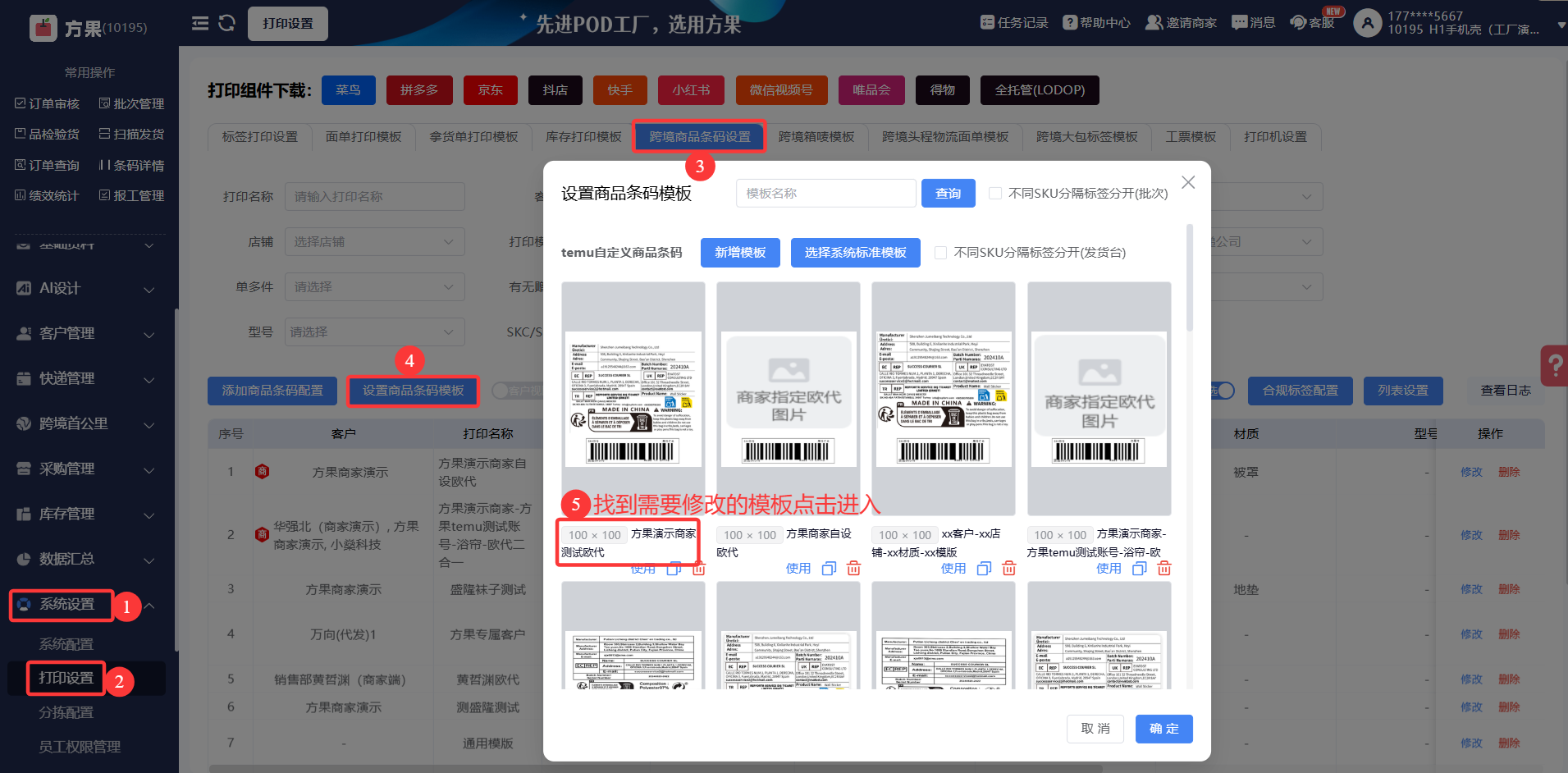The height and width of the screenshot is (773, 1568).
Task: Open the 单多件 dropdown
Action: pyautogui.click(x=375, y=287)
